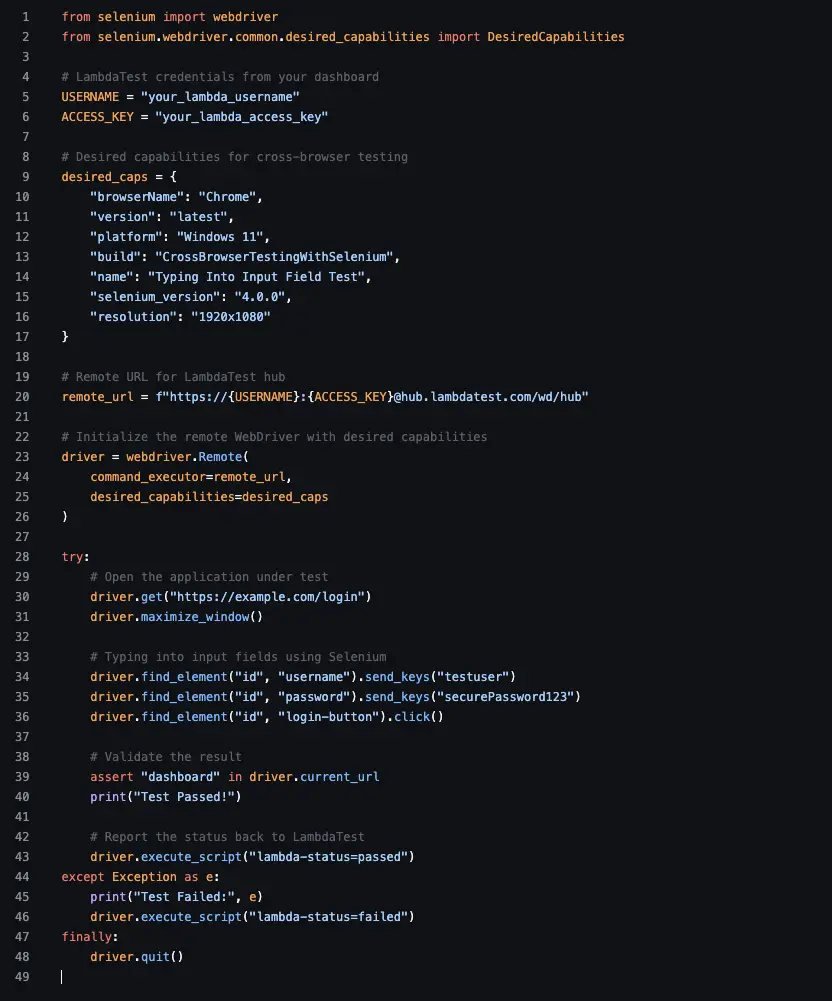The width and height of the screenshot is (832, 1001).
Task: Click the finally: keyword on line 47
Action: pos(89,937)
